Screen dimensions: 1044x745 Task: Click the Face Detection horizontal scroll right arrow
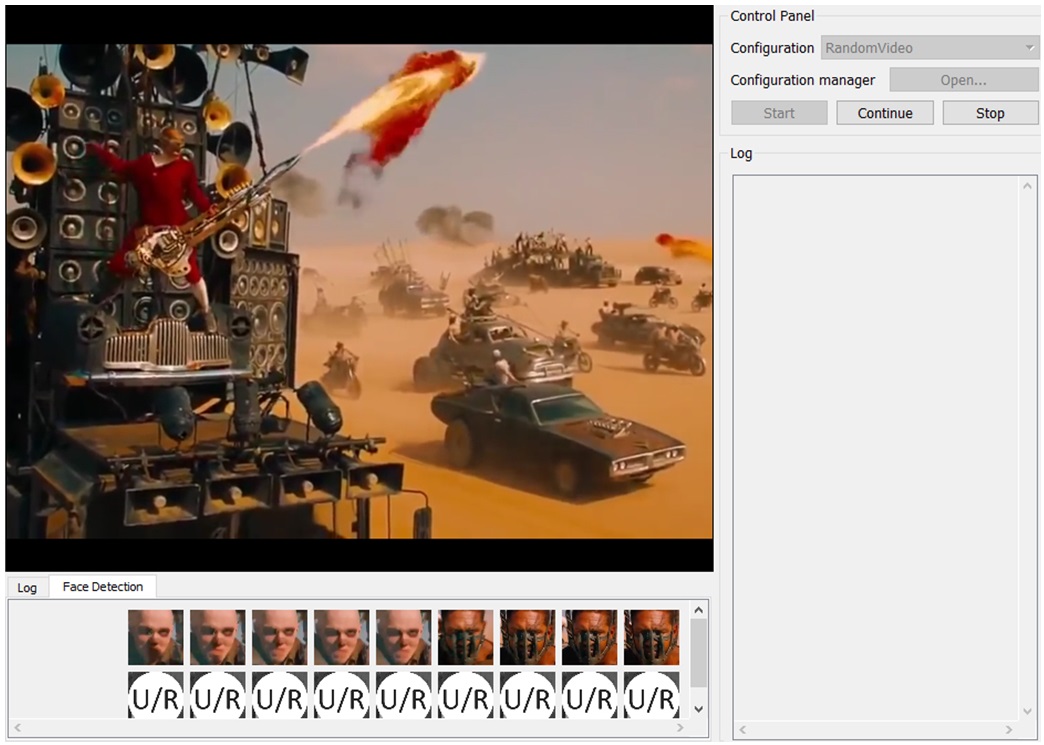click(x=680, y=727)
